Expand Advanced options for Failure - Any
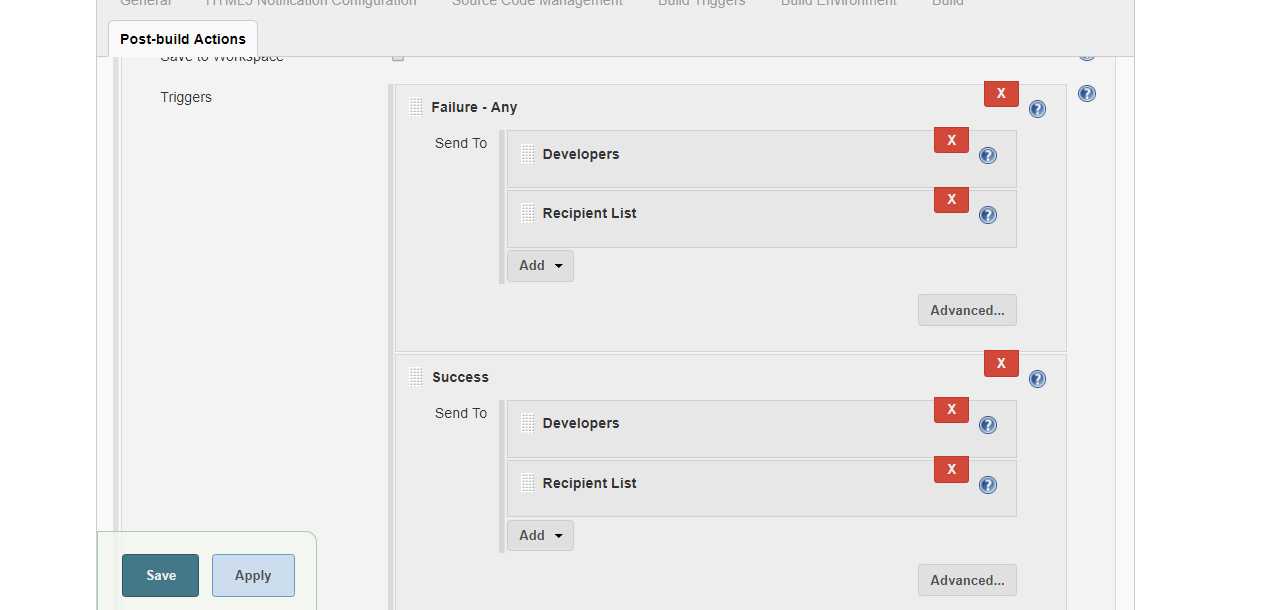 [x=967, y=310]
